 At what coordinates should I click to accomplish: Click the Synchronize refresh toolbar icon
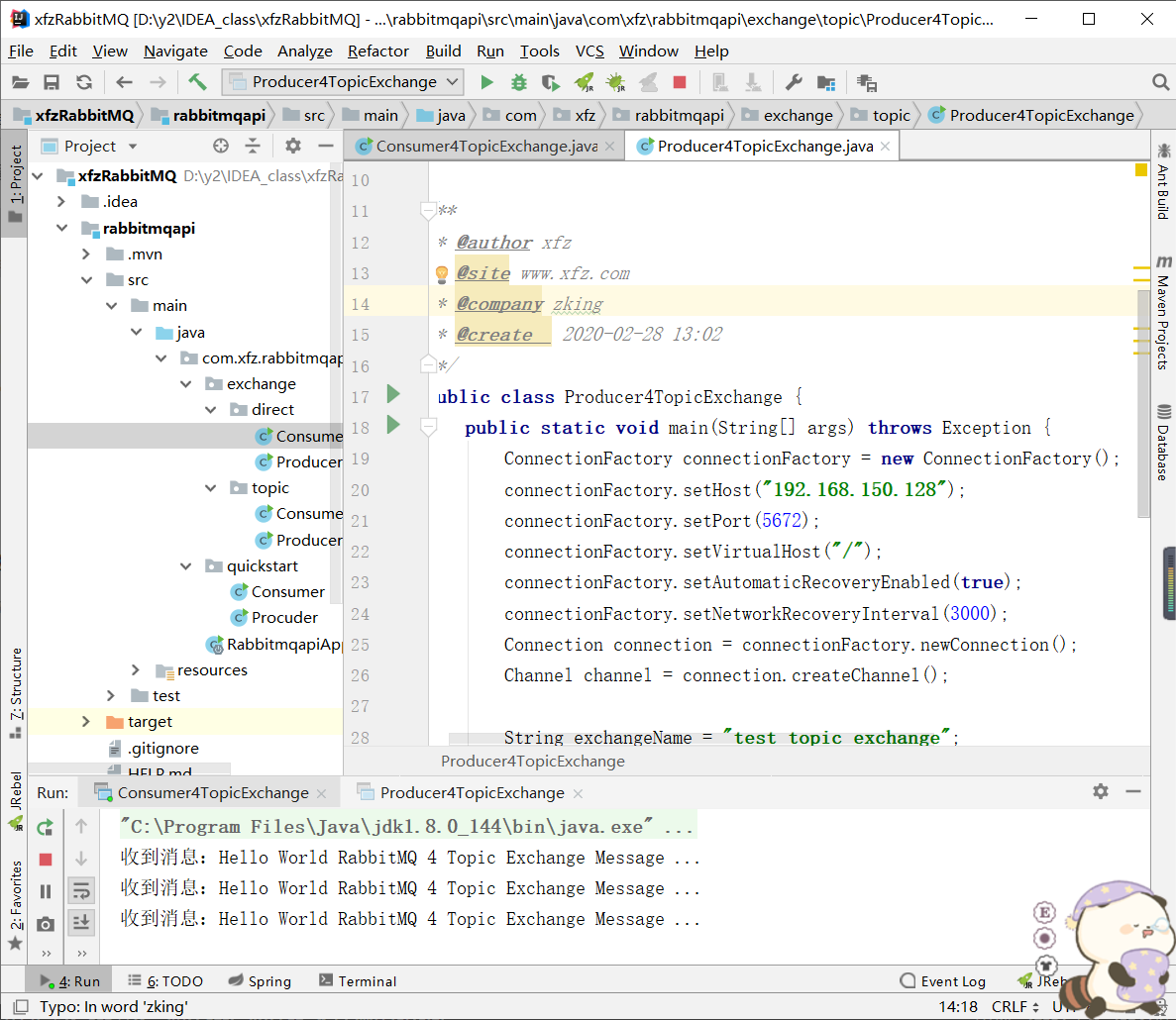(x=84, y=82)
